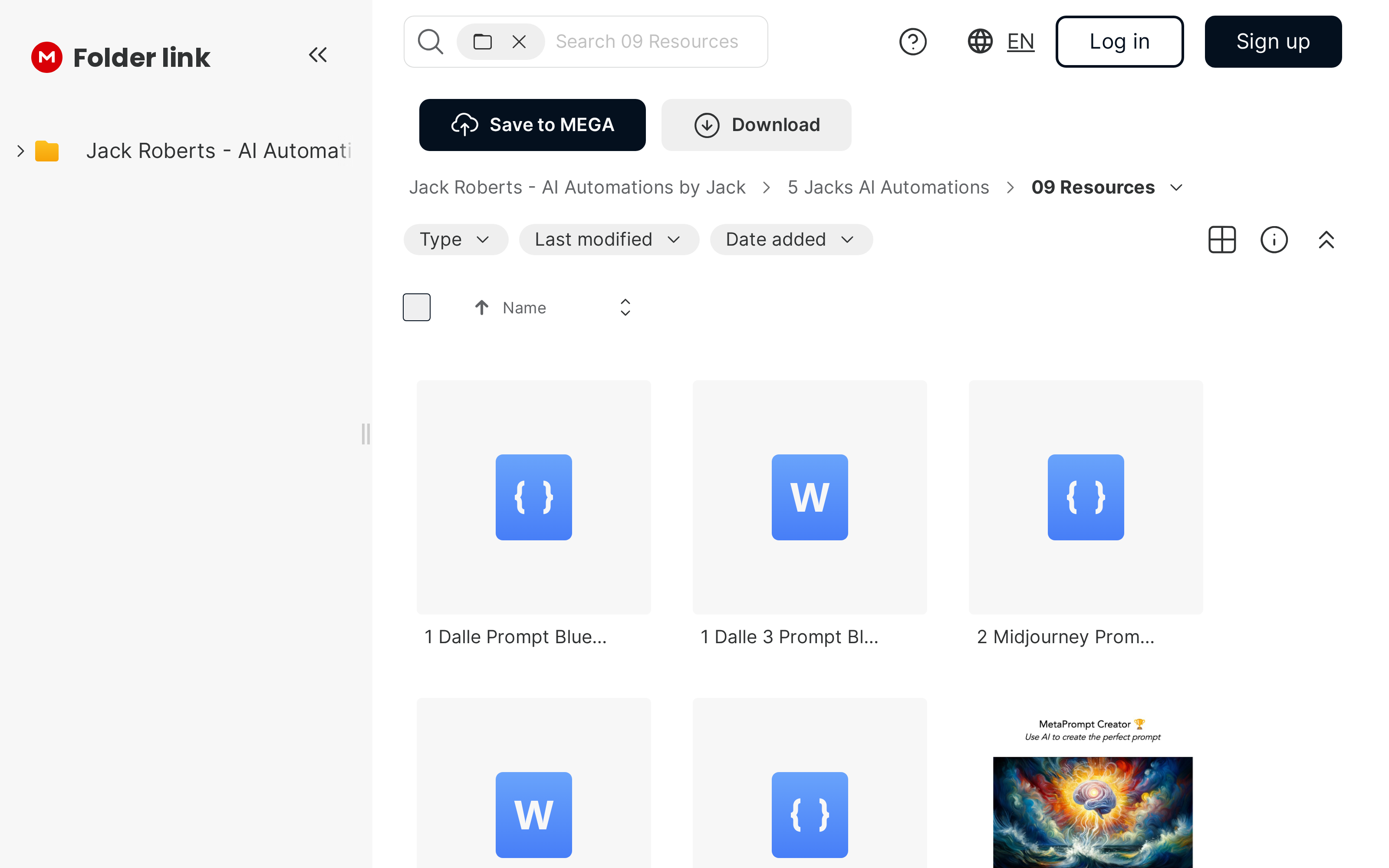Click the 09 Resources breadcrumb label

point(1092,187)
